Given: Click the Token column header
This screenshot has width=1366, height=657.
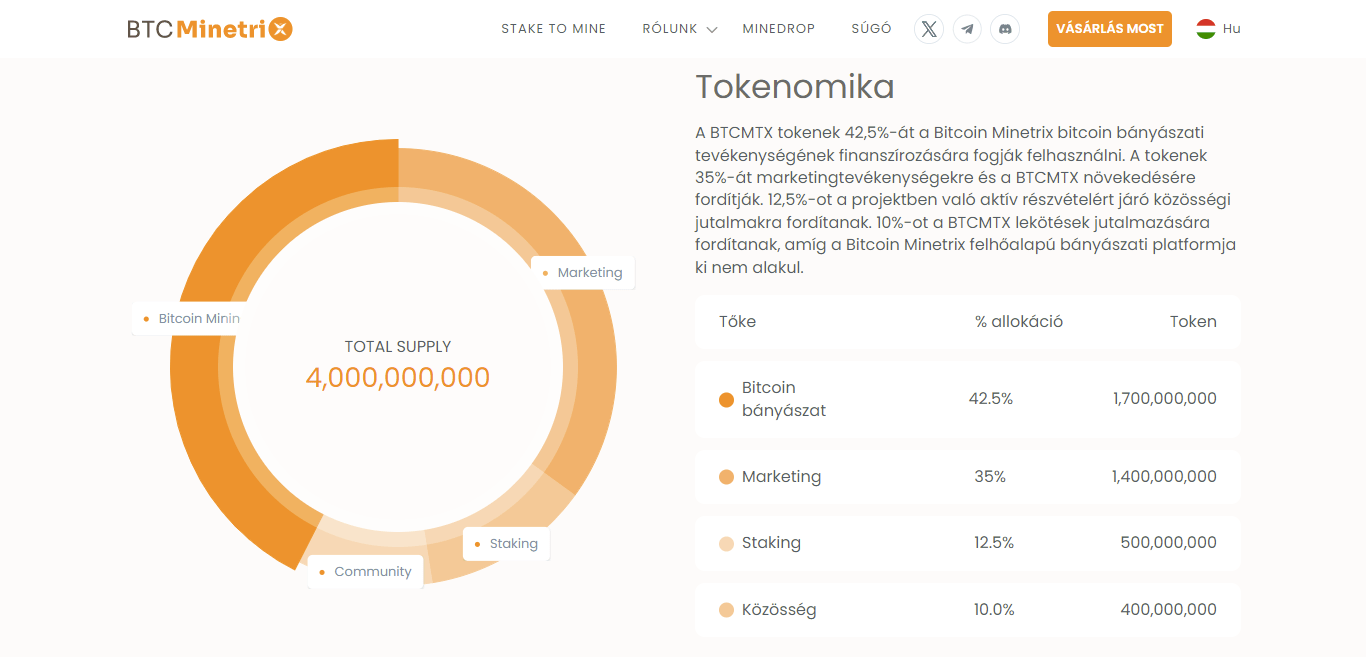Looking at the screenshot, I should [1193, 322].
